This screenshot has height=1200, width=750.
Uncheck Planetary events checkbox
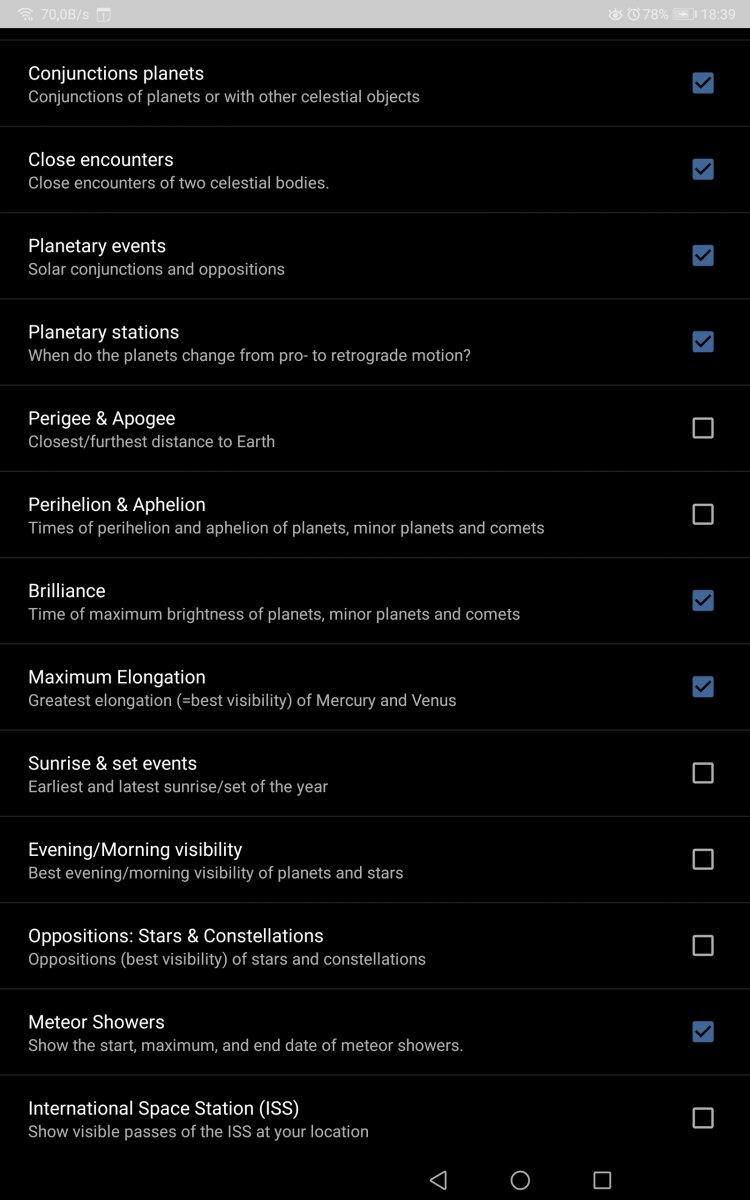[x=703, y=255]
